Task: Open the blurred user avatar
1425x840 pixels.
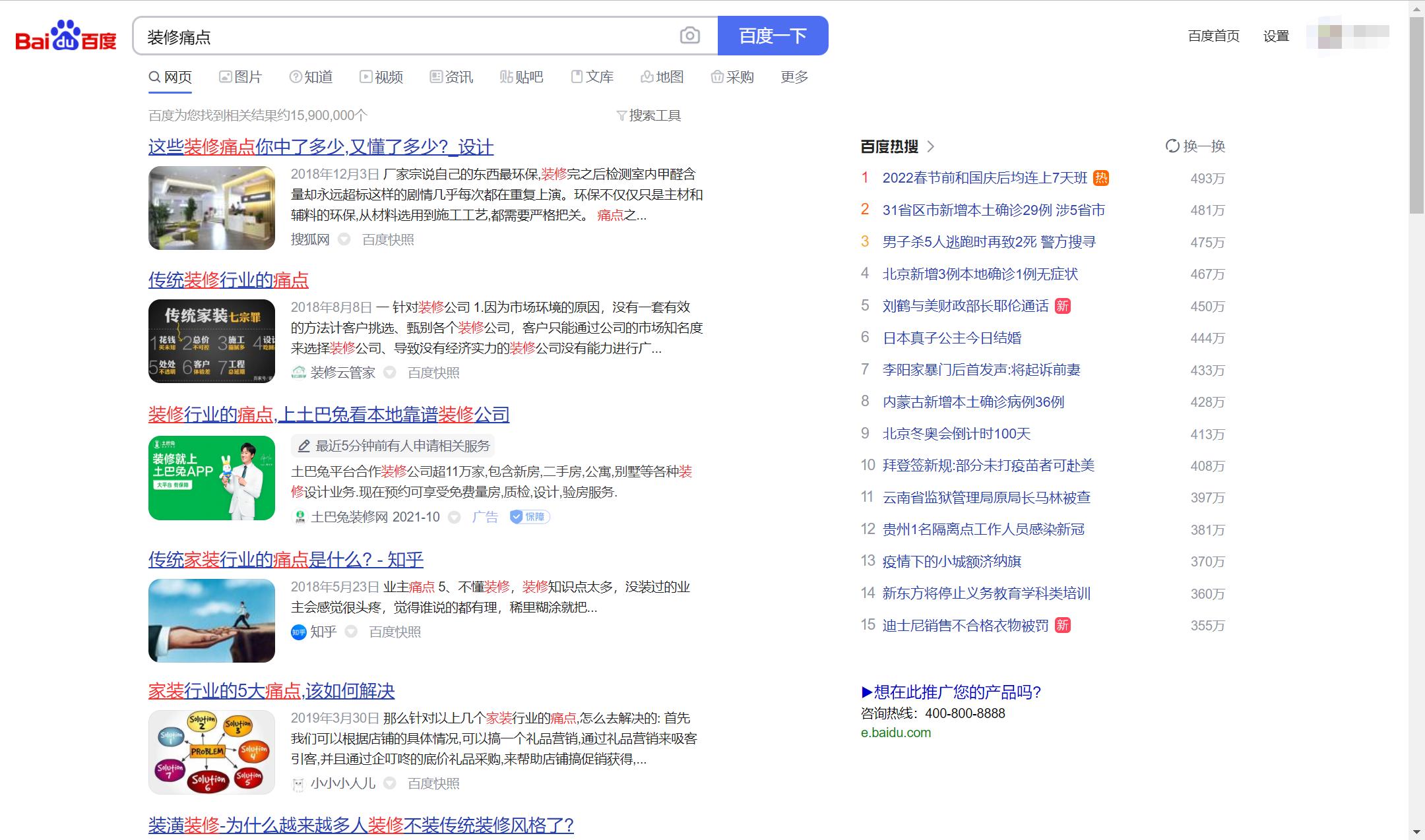Action: [1348, 36]
